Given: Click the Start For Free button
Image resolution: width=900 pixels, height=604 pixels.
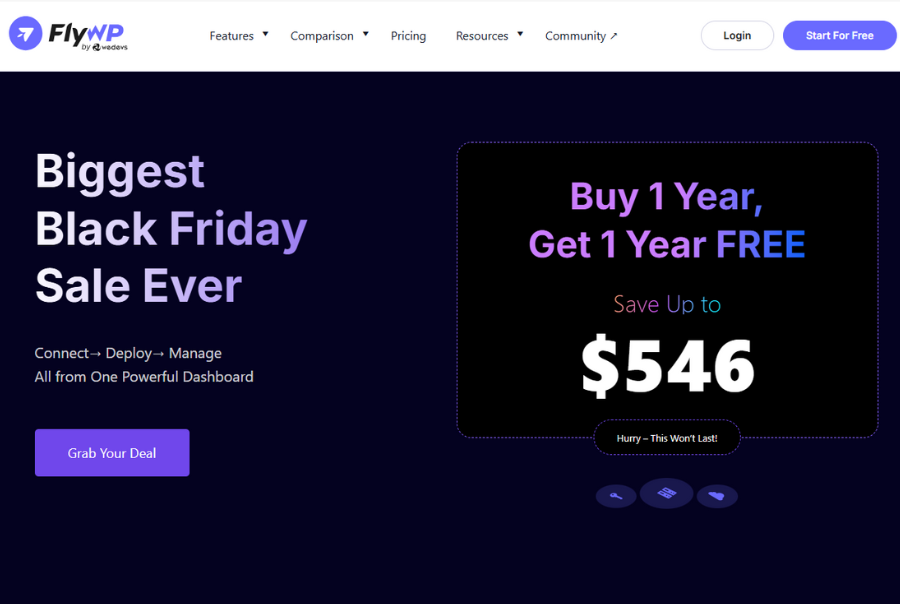Looking at the screenshot, I should pyautogui.click(x=839, y=35).
